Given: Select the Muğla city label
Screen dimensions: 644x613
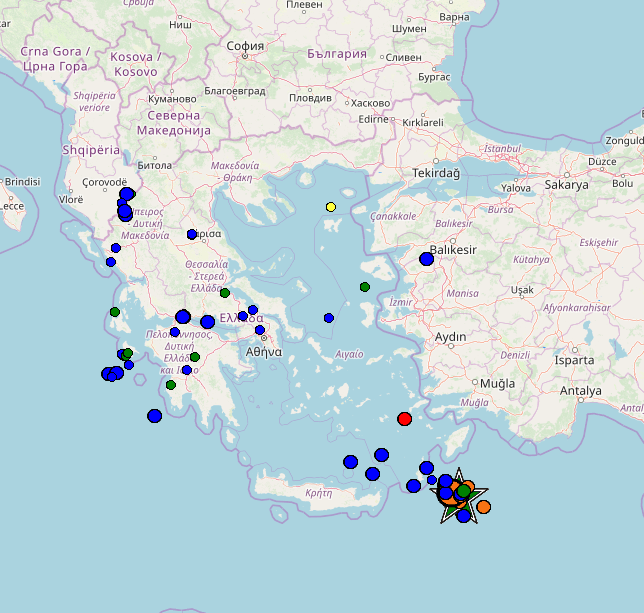Looking at the screenshot, I should (497, 383).
